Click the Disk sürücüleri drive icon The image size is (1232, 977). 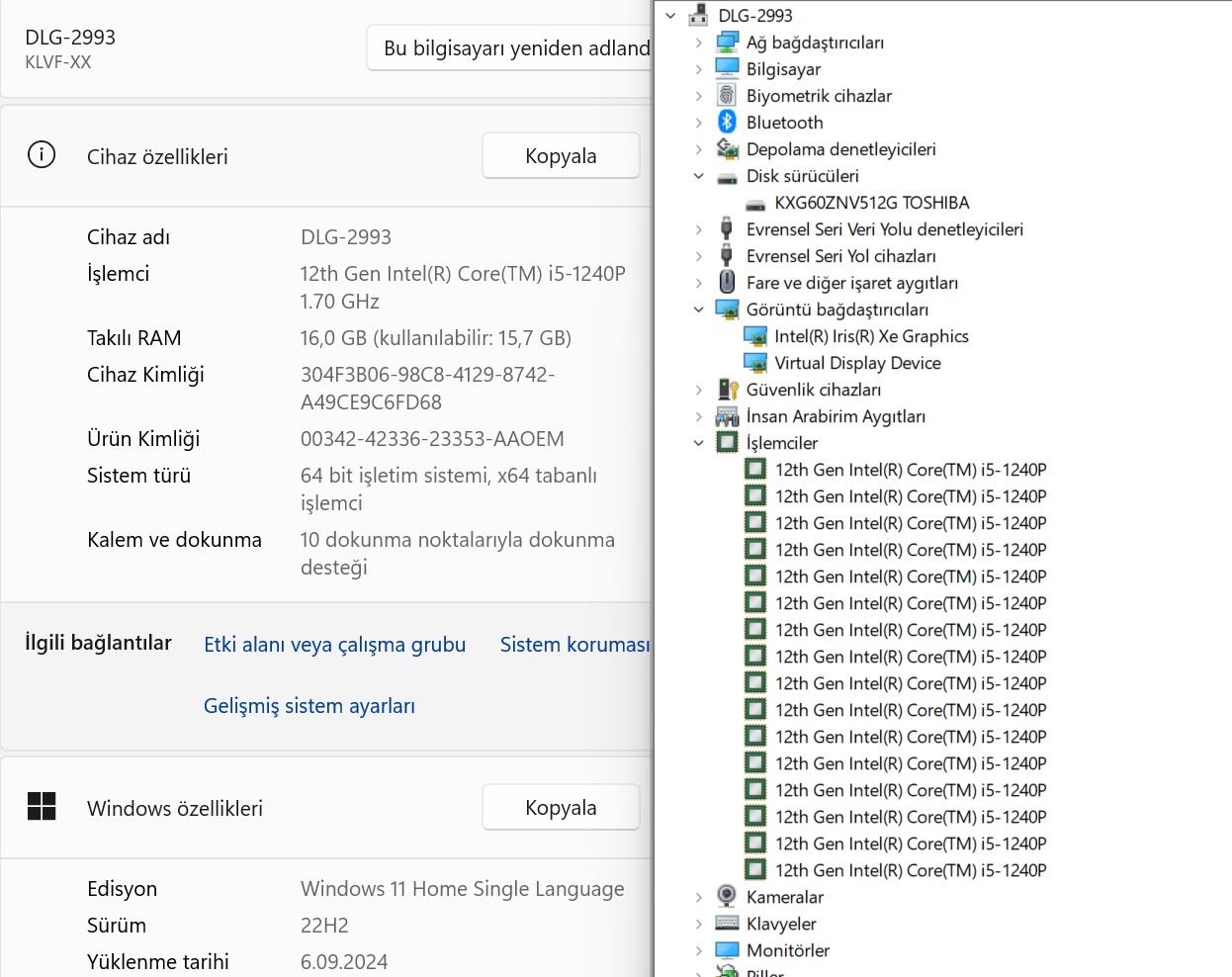(x=727, y=177)
